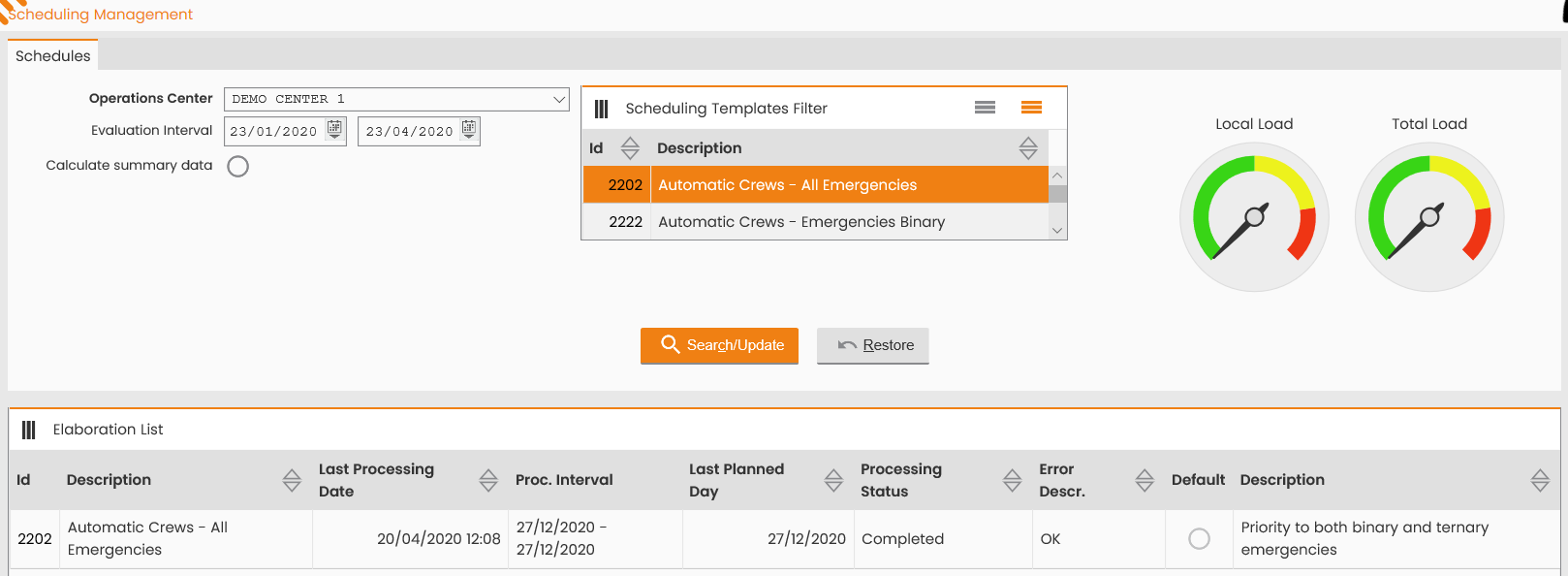1568x576 pixels.
Task: Click the Total Load gauge
Action: click(1429, 217)
